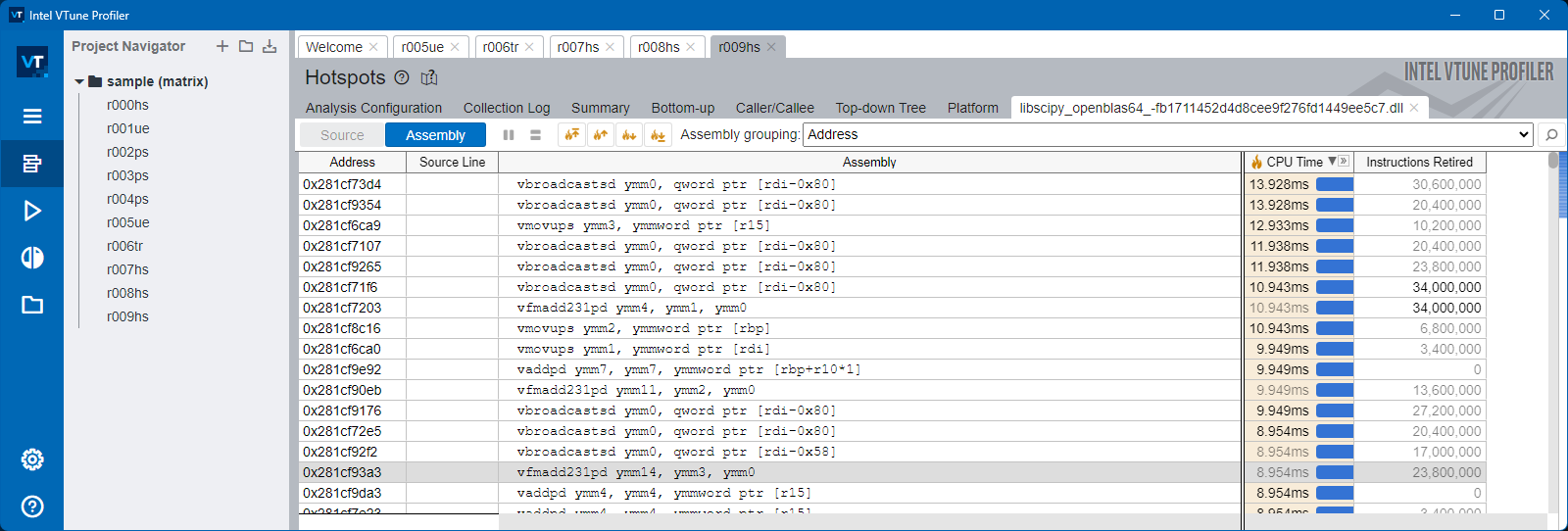Toggle side-by-side vertical split view

coord(509,135)
